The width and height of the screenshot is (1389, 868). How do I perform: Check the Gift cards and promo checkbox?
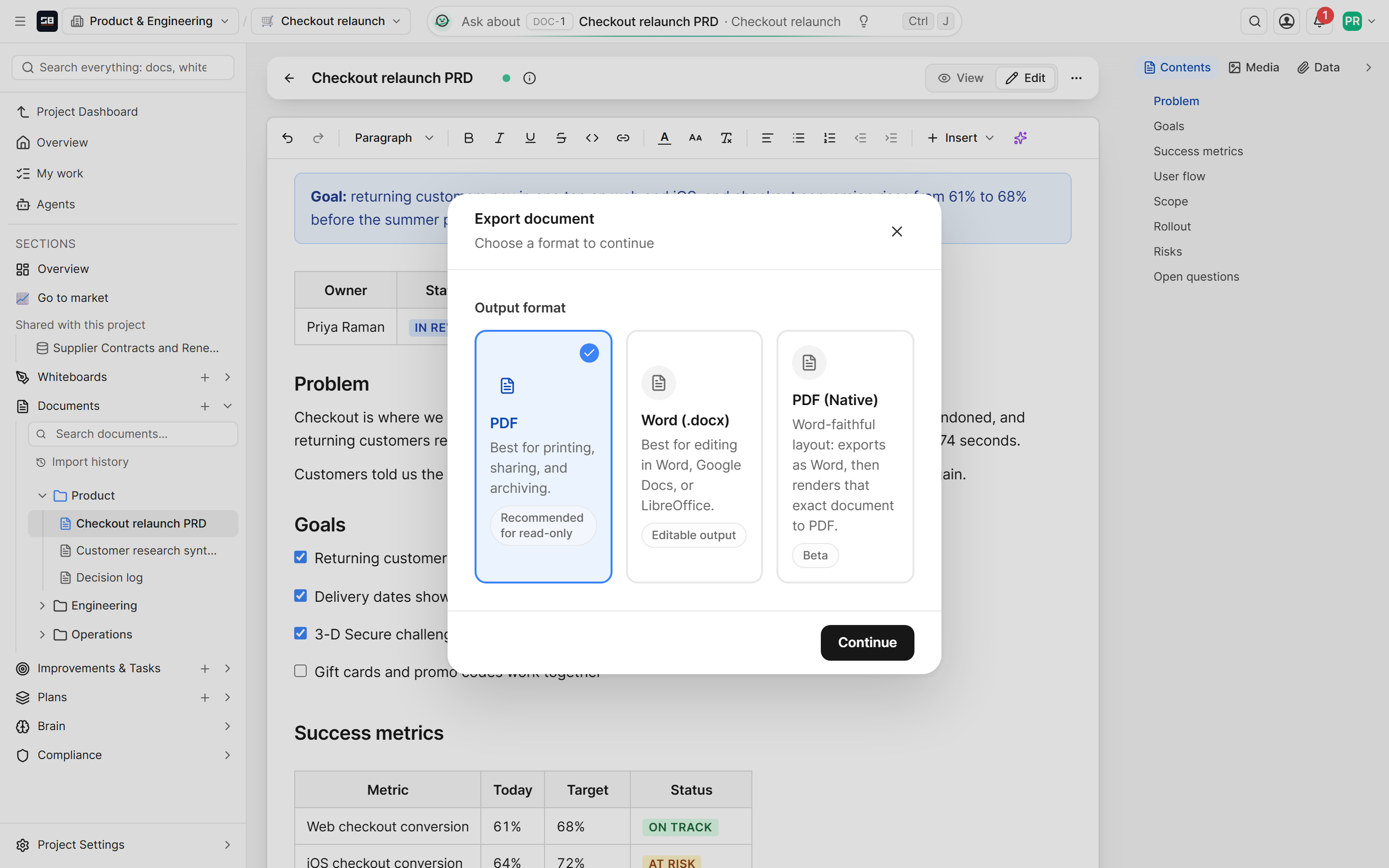(300, 670)
